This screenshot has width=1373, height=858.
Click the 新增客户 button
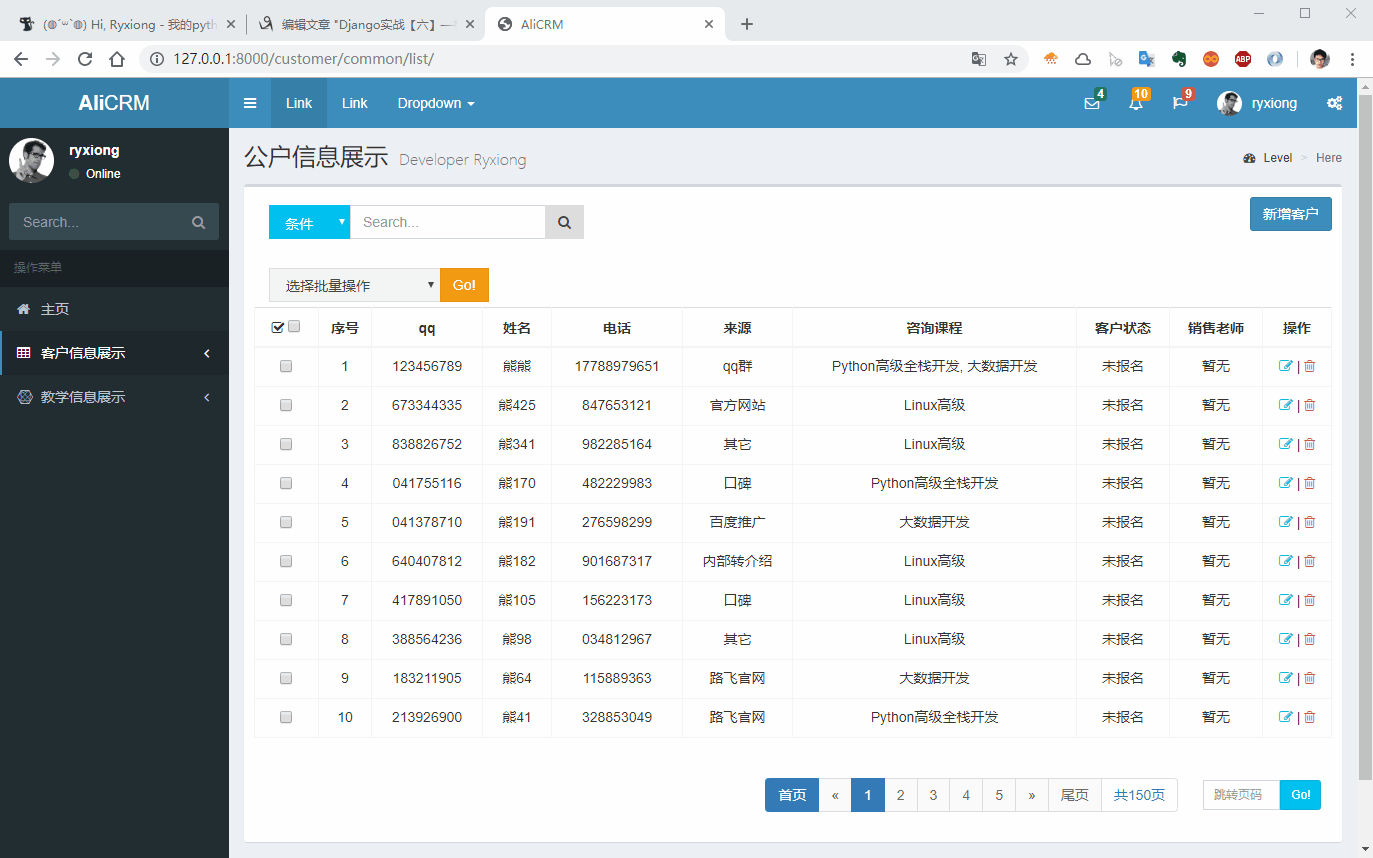(x=1290, y=213)
